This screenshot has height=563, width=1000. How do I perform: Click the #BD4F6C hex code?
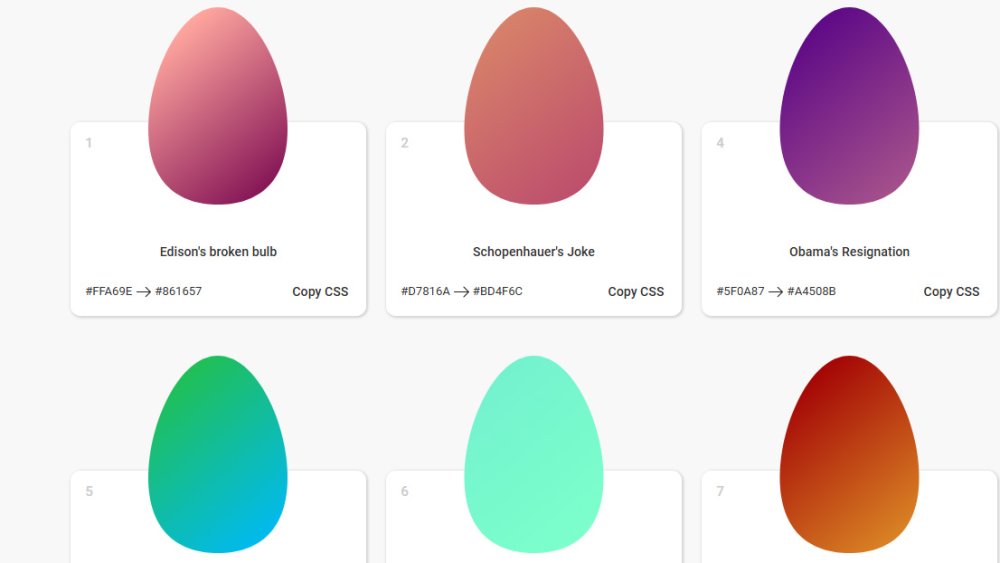pyautogui.click(x=497, y=291)
